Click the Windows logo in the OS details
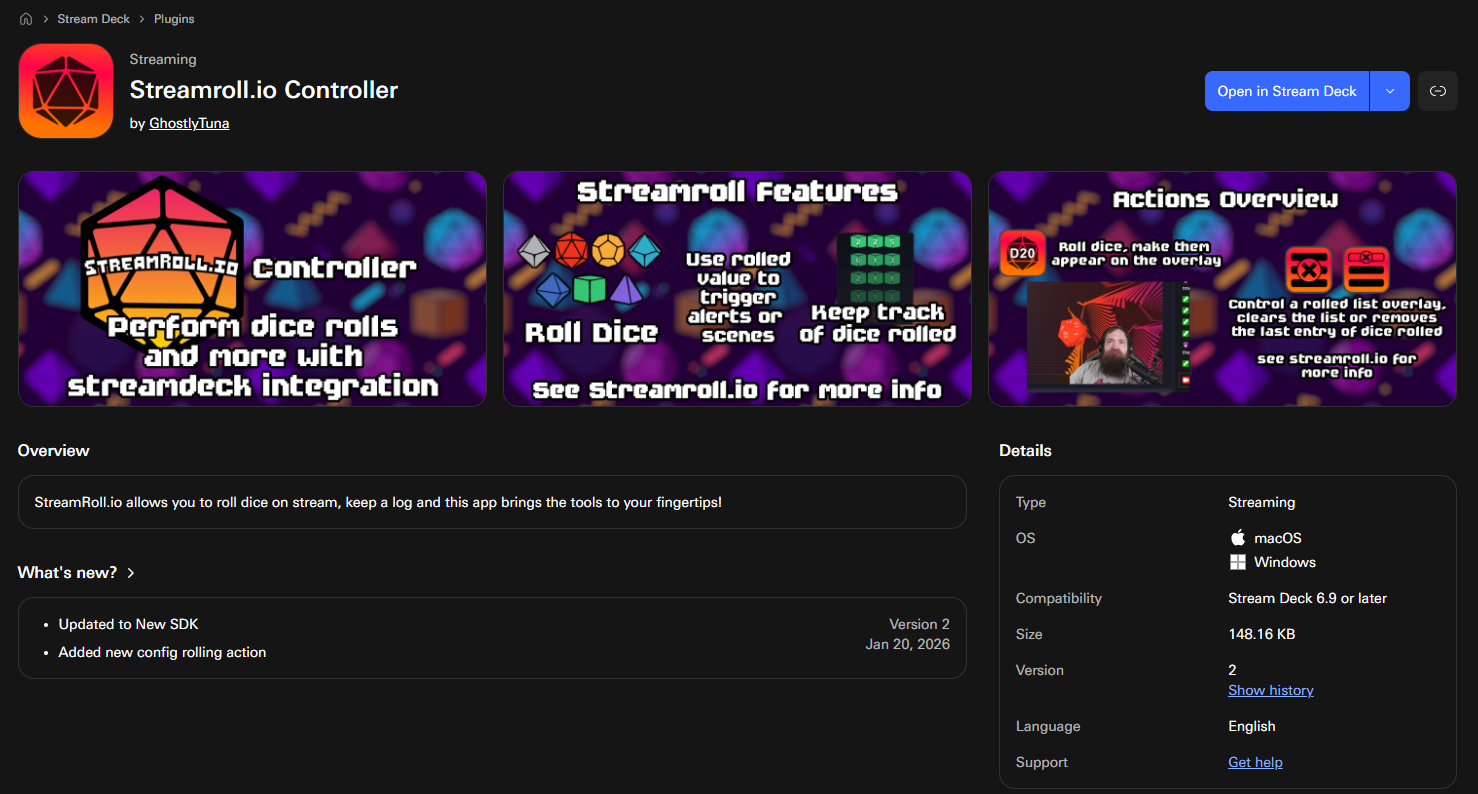Screen dimensions: 1478x794 (1237, 561)
